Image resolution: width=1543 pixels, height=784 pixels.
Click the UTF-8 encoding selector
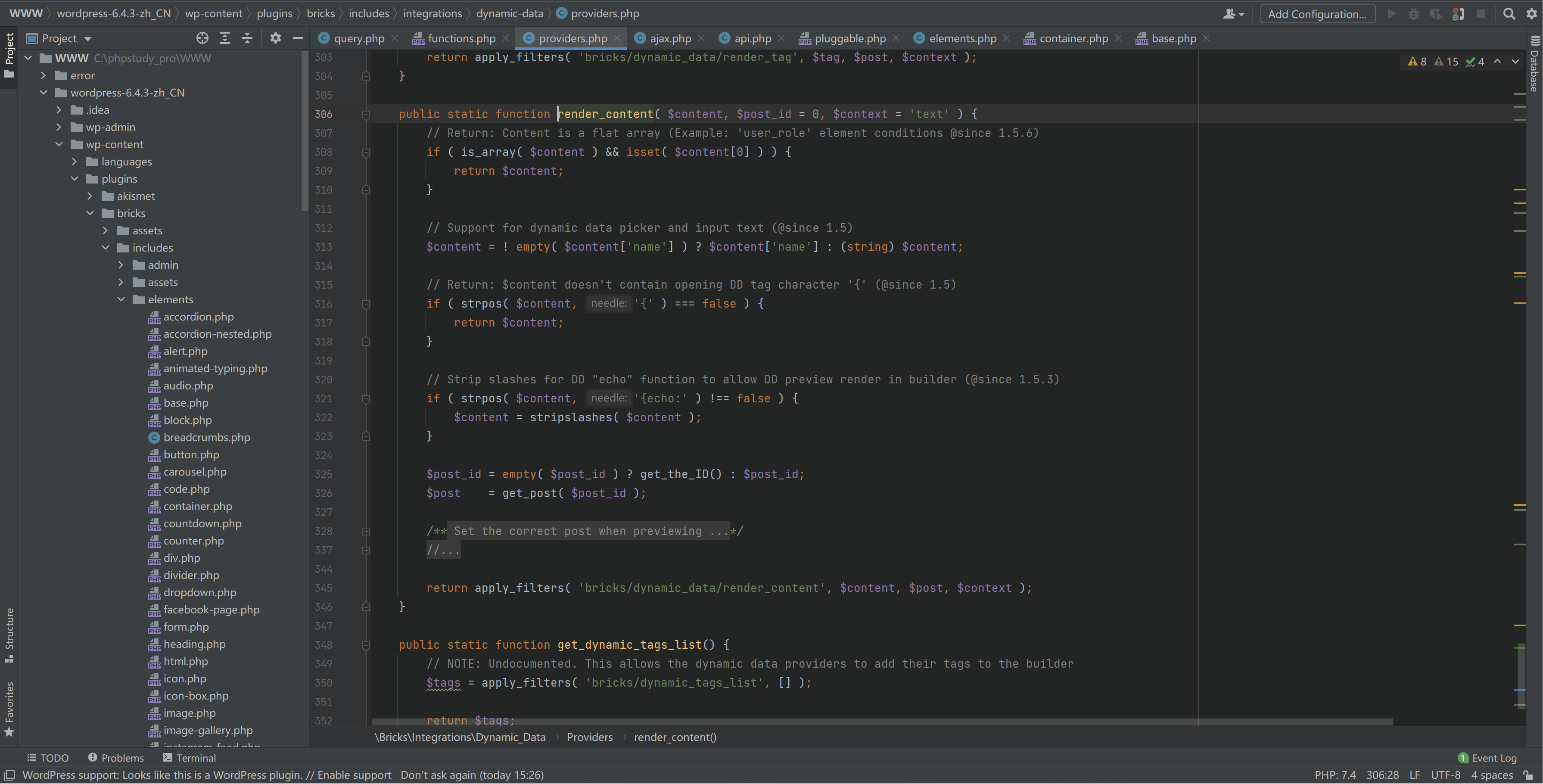click(1445, 775)
